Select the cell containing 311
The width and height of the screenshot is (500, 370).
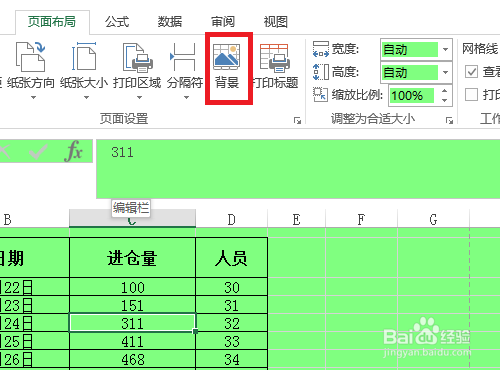tap(132, 323)
